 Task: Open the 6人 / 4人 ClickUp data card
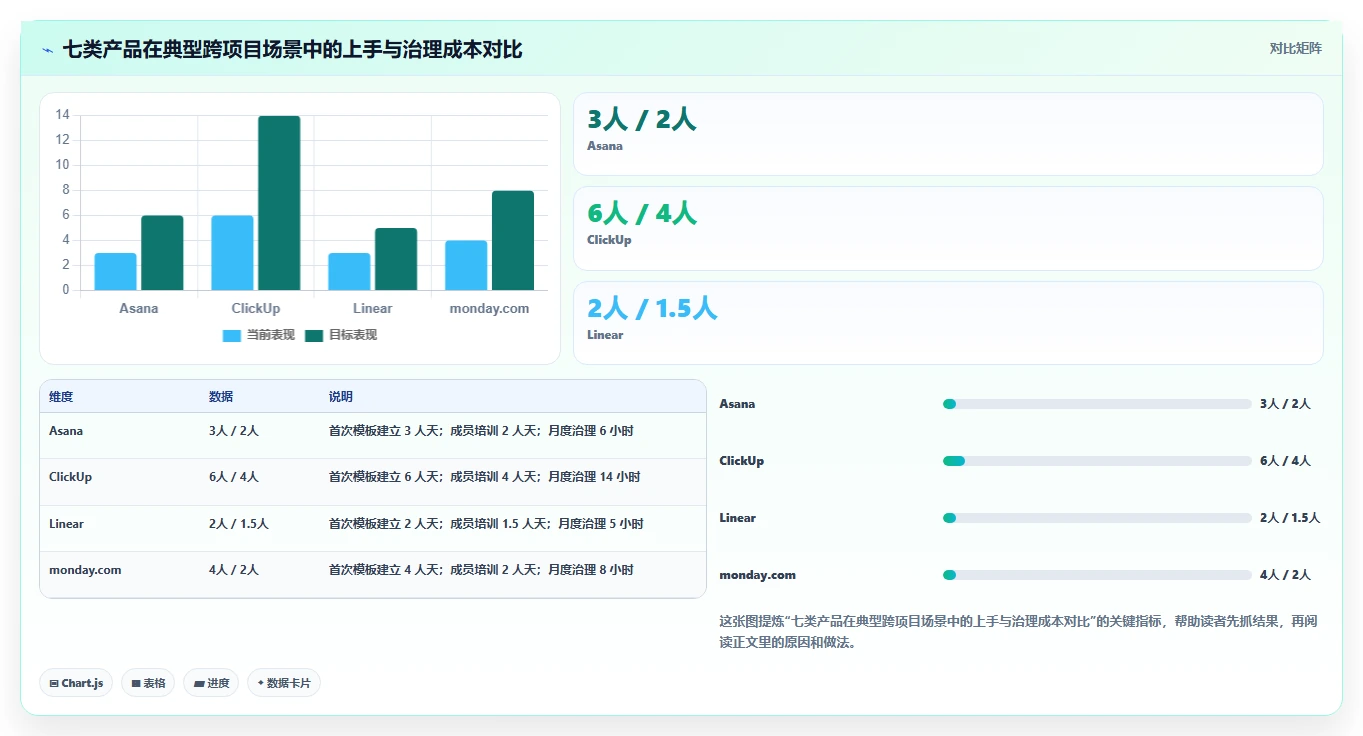point(948,228)
